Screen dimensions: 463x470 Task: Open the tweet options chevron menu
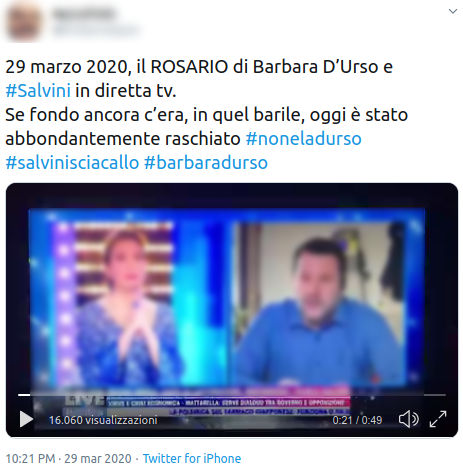pyautogui.click(x=453, y=11)
